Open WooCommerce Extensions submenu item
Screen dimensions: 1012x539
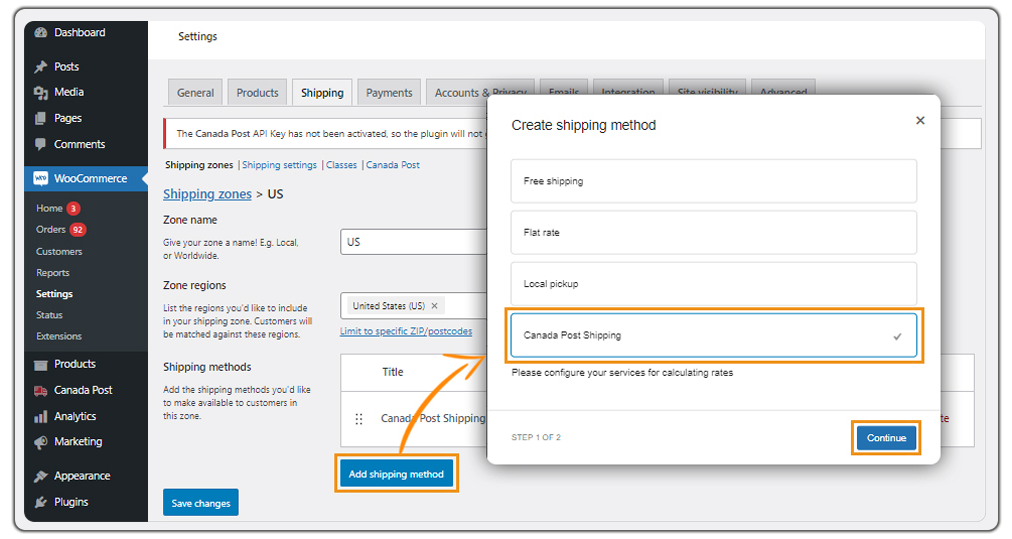point(59,337)
